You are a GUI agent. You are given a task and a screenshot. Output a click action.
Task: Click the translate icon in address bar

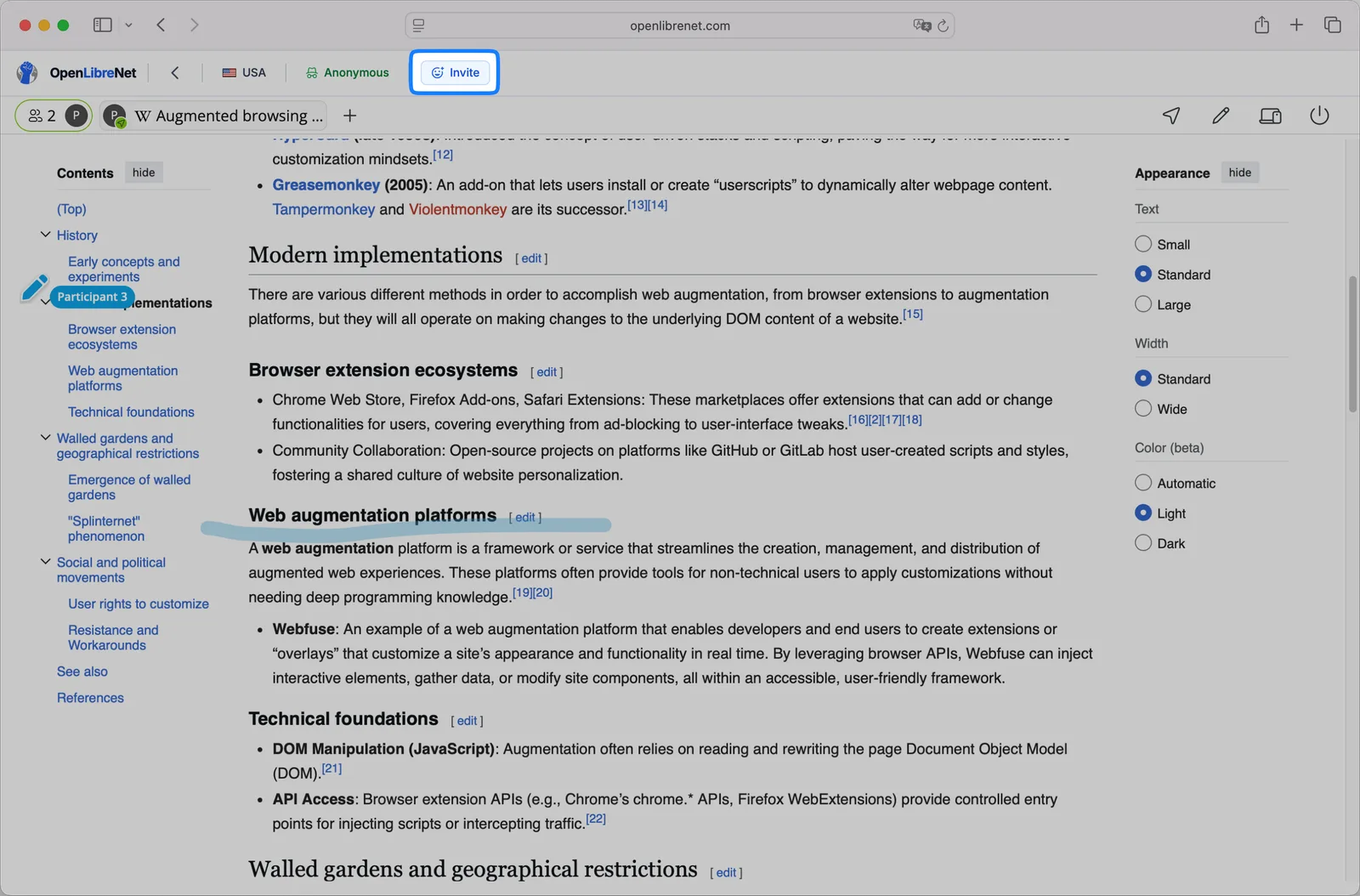(921, 26)
